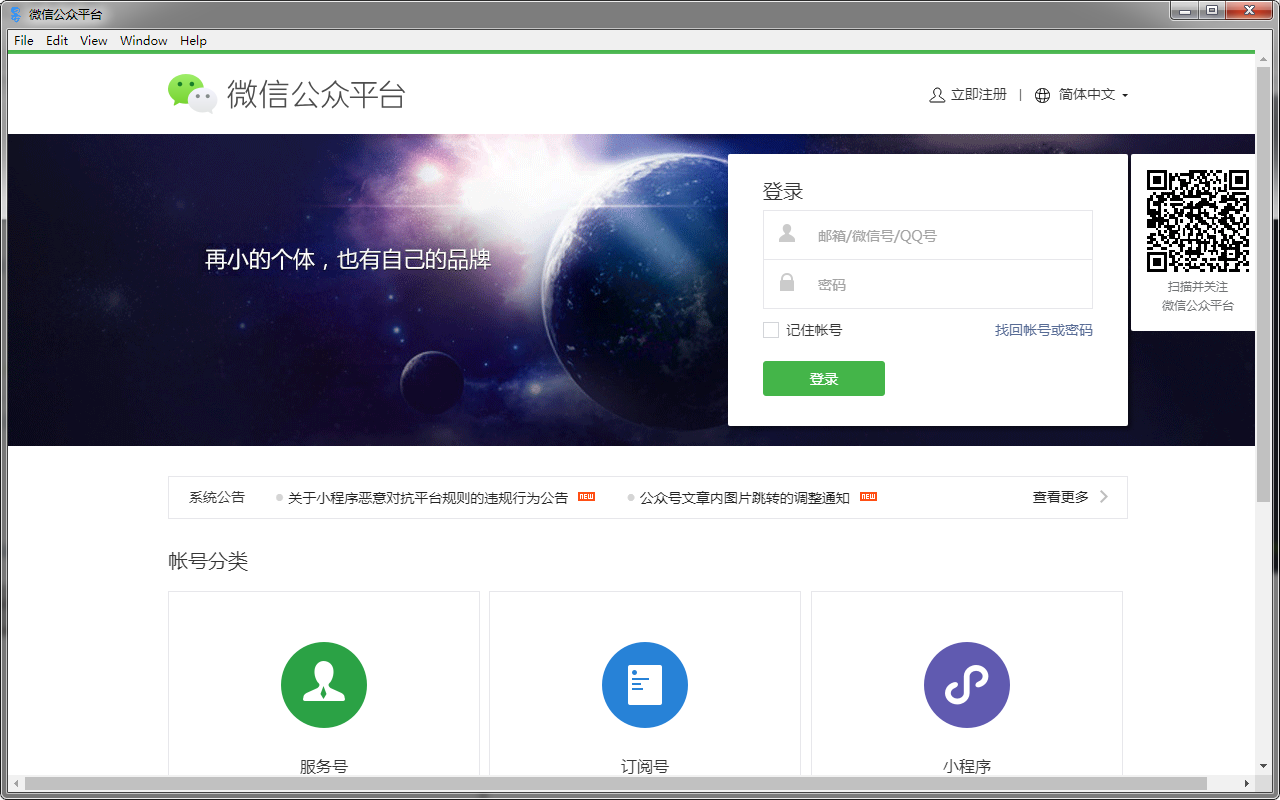Click the NEW badge after 调整通知 notice
Image resolution: width=1280 pixels, height=800 pixels.
[867, 495]
